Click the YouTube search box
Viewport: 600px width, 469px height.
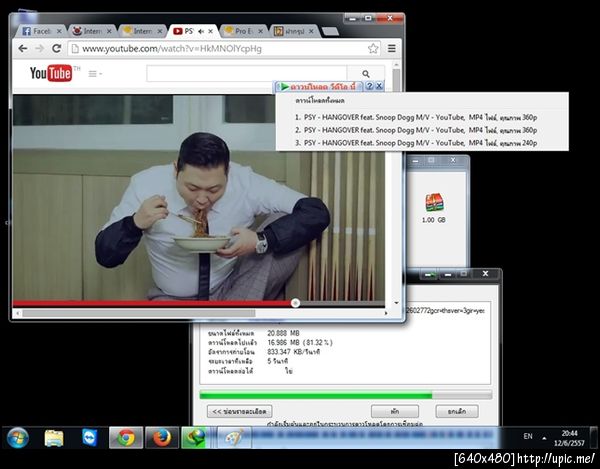246,73
